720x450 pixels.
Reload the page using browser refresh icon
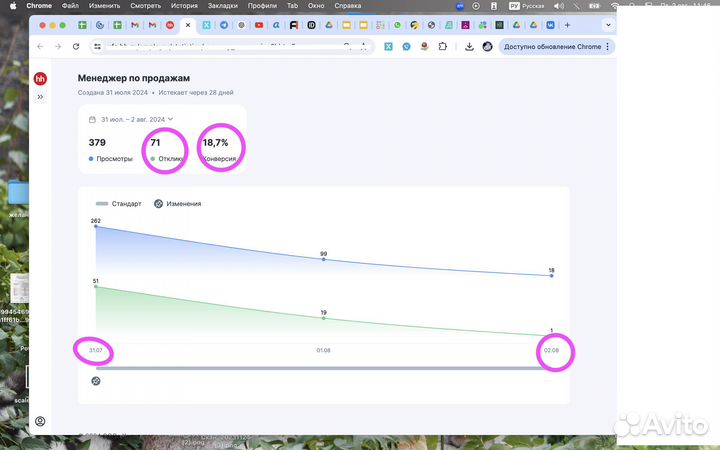coord(76,46)
